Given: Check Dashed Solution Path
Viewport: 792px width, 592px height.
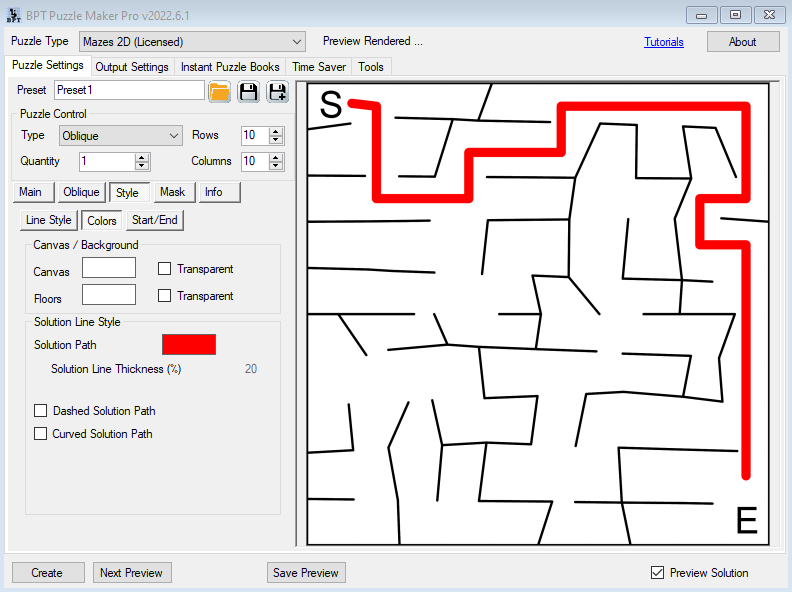Looking at the screenshot, I should click(40, 410).
